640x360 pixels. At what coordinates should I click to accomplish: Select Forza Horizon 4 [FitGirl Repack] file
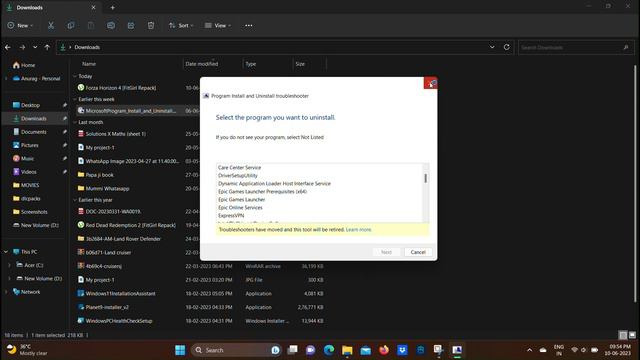[x=121, y=88]
